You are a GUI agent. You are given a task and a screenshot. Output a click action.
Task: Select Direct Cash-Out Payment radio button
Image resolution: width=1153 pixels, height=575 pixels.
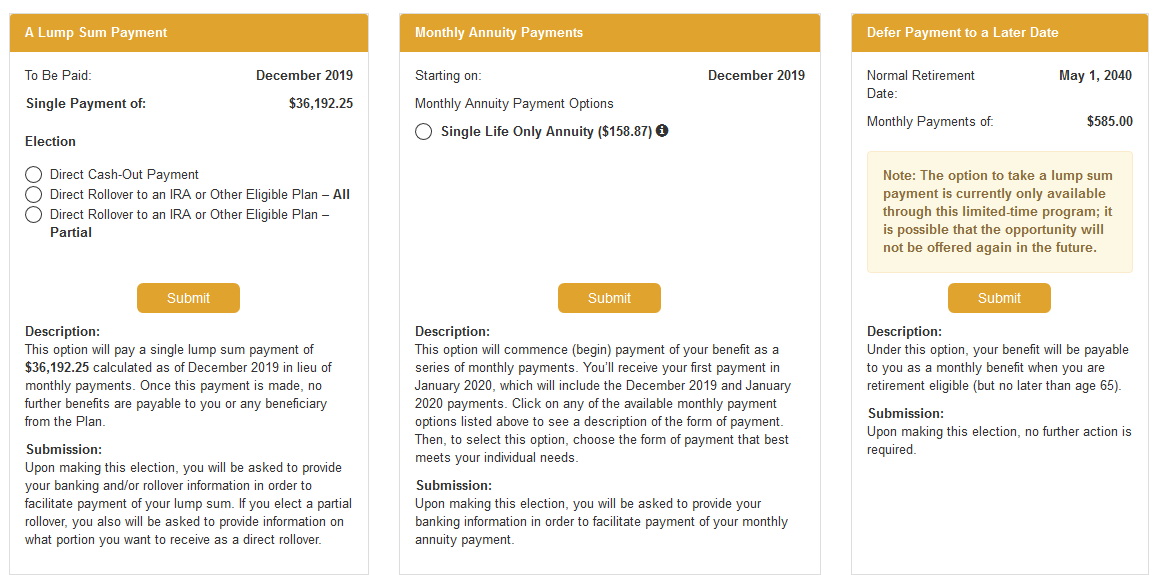(x=33, y=175)
